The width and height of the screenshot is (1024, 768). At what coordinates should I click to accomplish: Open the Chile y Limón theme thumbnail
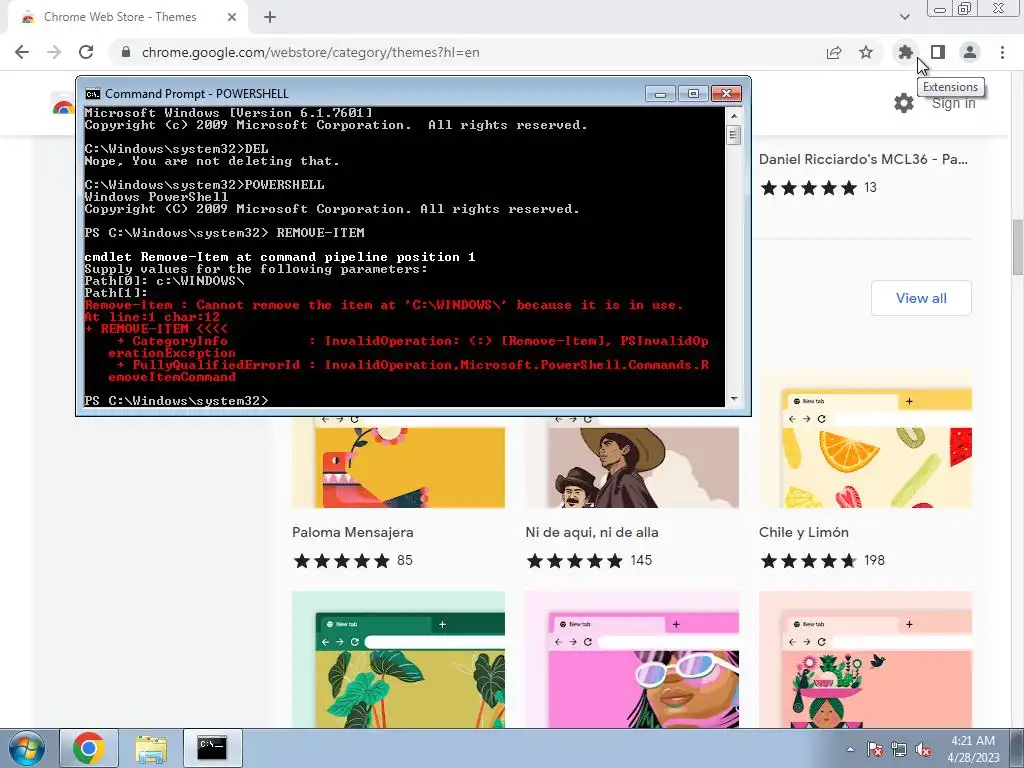pyautogui.click(x=865, y=439)
